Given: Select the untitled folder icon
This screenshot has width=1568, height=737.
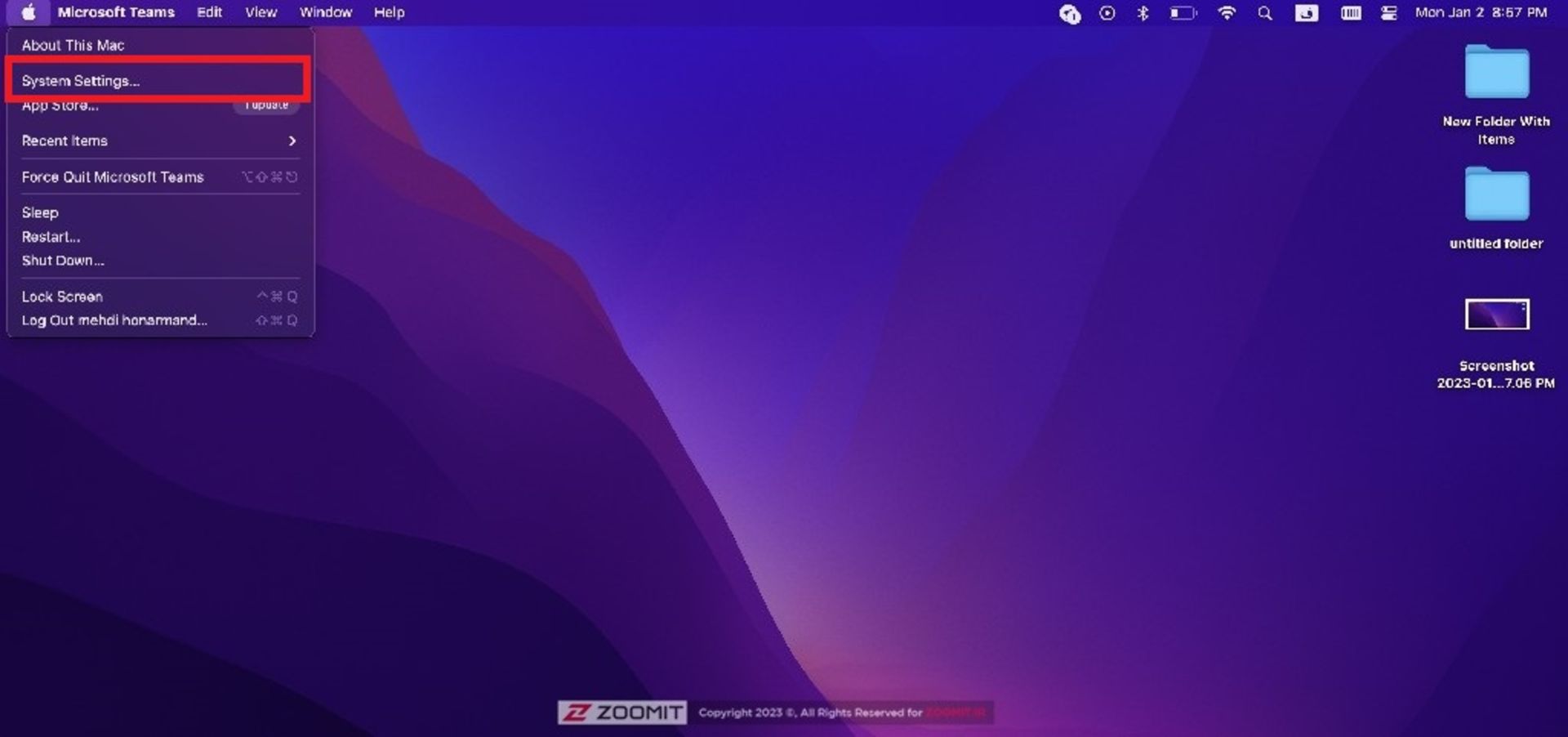Looking at the screenshot, I should coord(1496,194).
